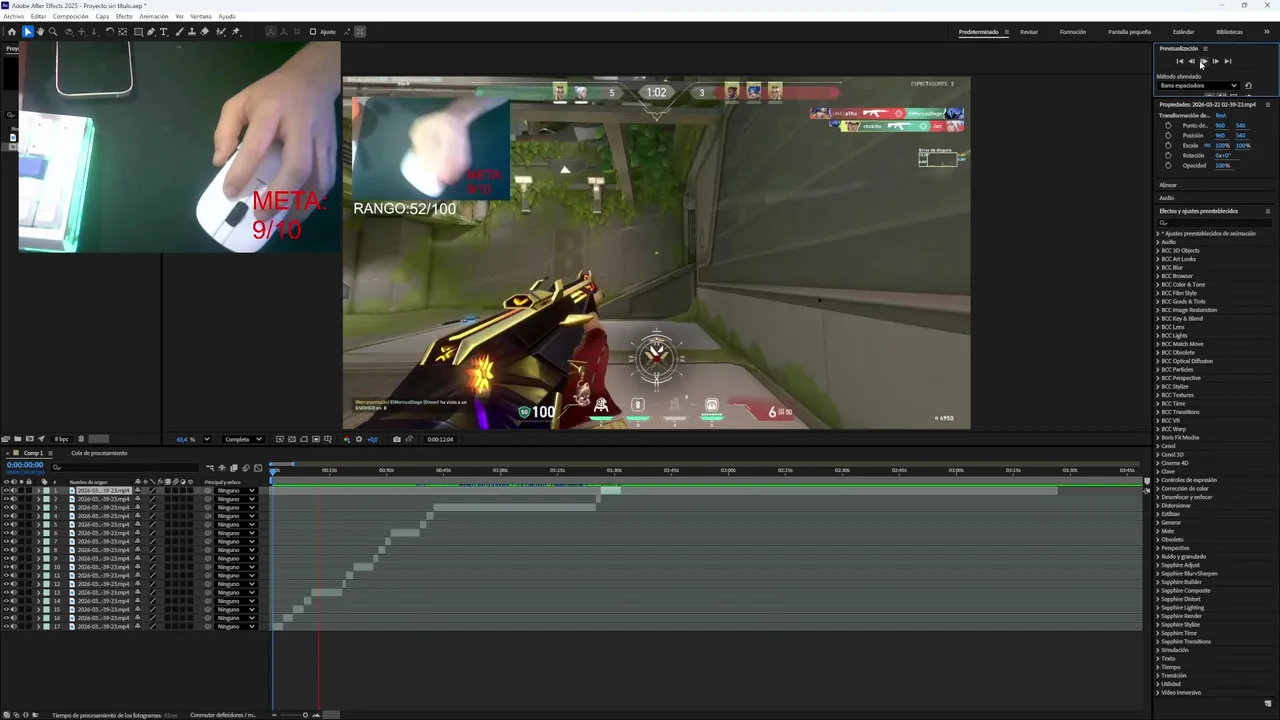Hide layer 5 with its eye icon
Viewport: 1280px width, 720px height.
click(6, 524)
